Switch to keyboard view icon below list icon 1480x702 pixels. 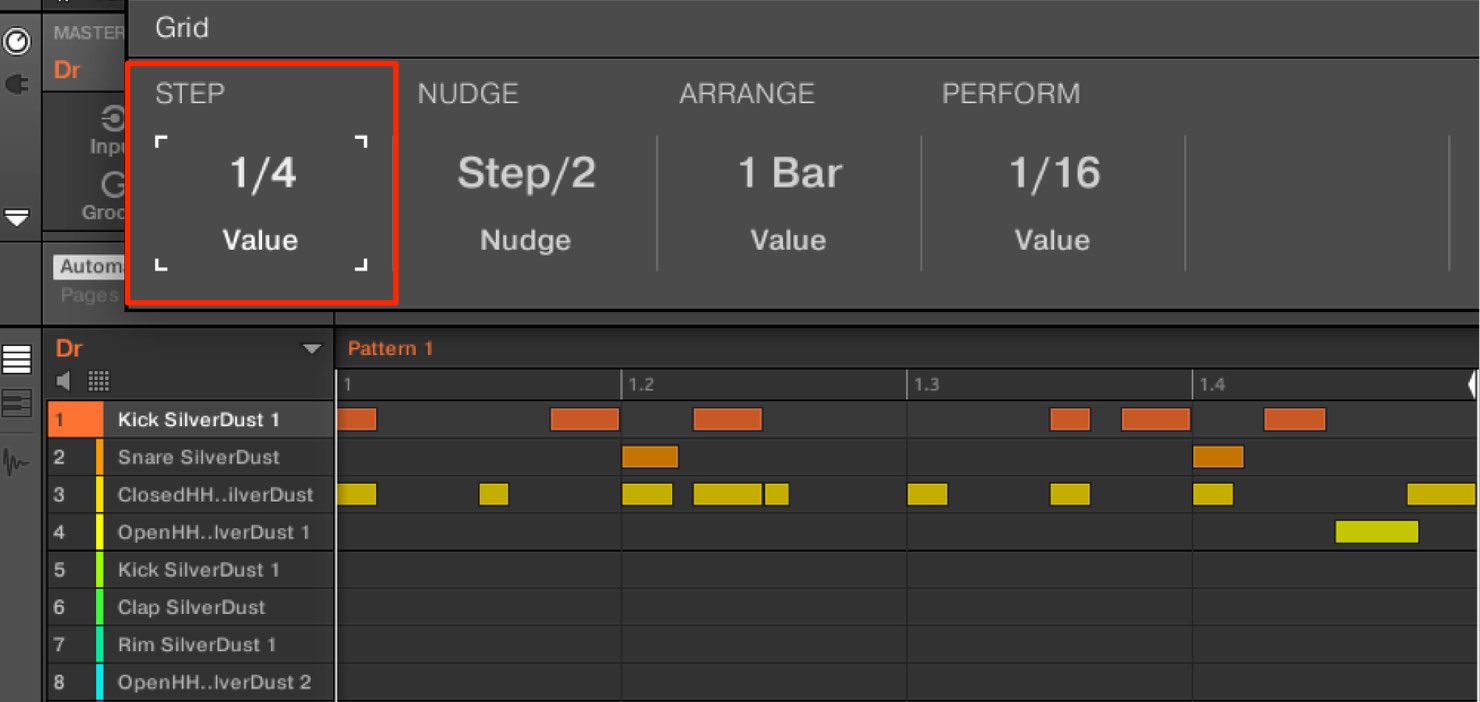click(x=17, y=404)
